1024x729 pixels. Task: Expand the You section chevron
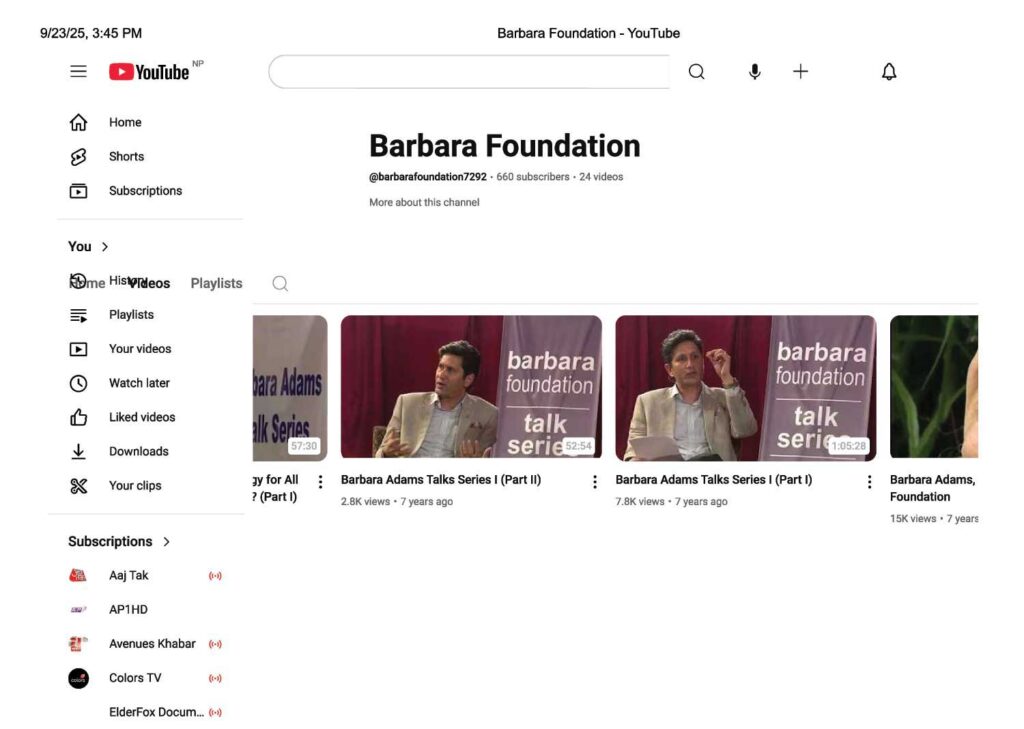(x=105, y=247)
